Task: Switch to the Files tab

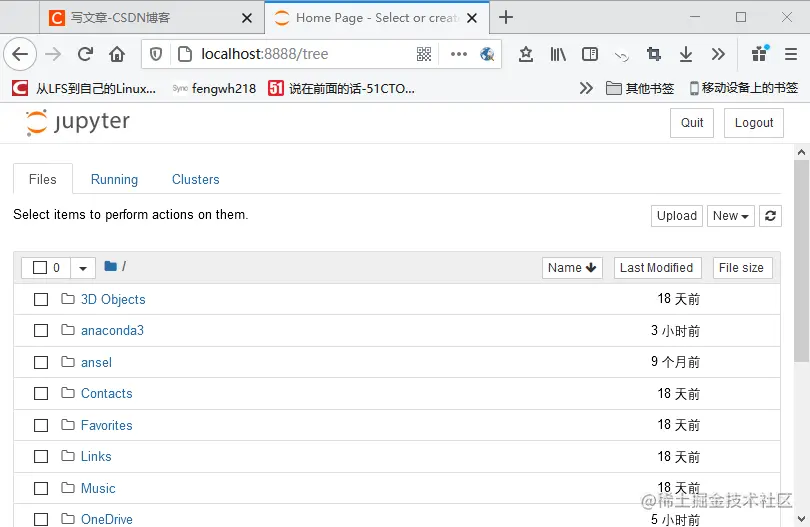Action: pyautogui.click(x=43, y=179)
